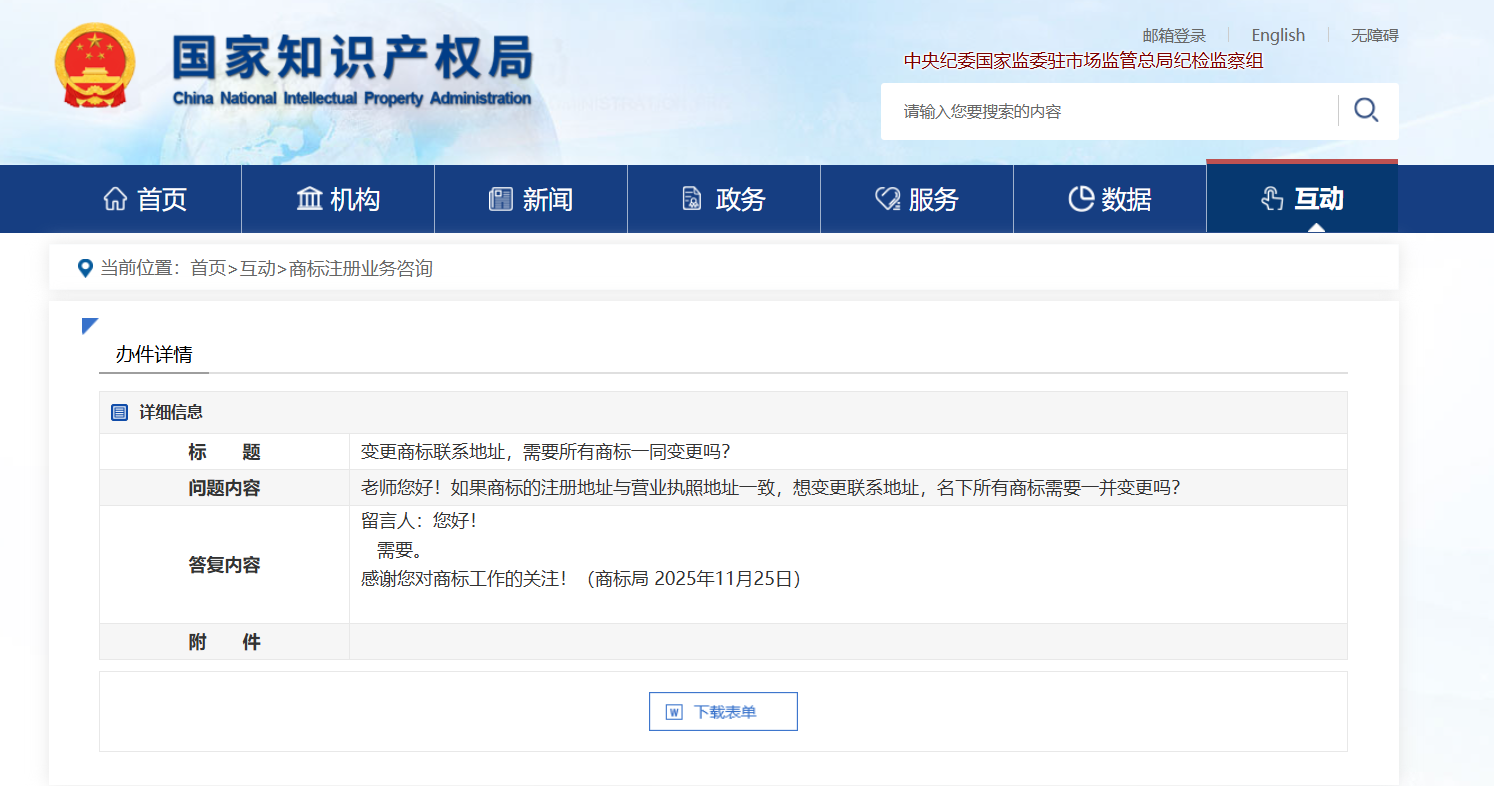Image resolution: width=1494 pixels, height=786 pixels.
Task: Open the 邮箱登录 link
Action: pyautogui.click(x=1174, y=35)
